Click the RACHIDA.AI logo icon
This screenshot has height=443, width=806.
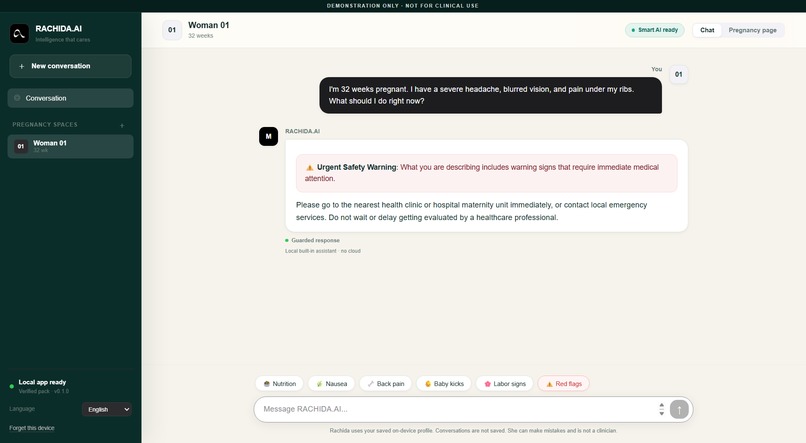(20, 34)
